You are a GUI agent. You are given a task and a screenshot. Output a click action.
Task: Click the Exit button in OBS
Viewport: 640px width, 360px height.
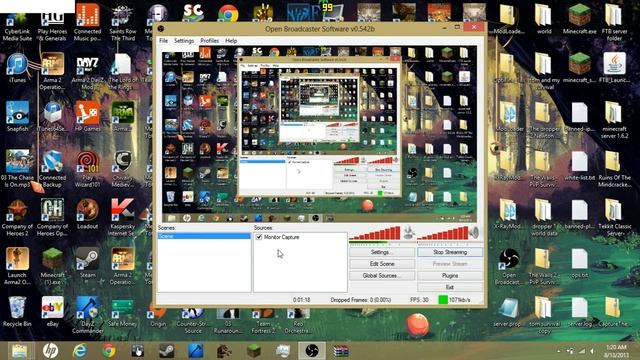coord(450,287)
